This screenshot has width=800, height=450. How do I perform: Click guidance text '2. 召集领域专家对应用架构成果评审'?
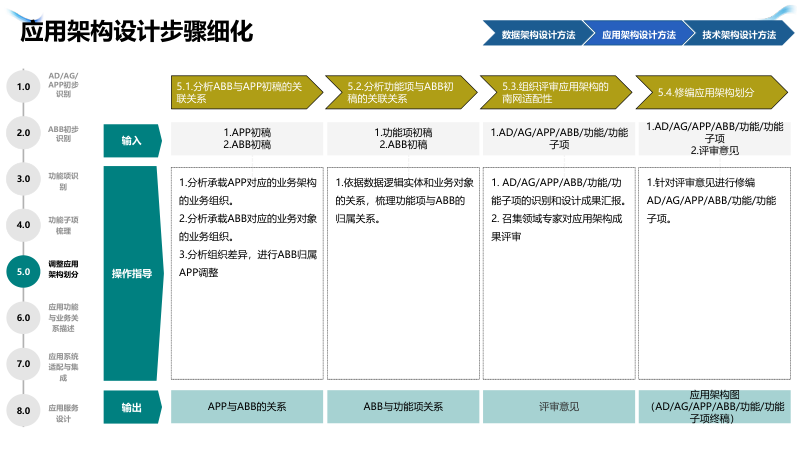coord(557,228)
